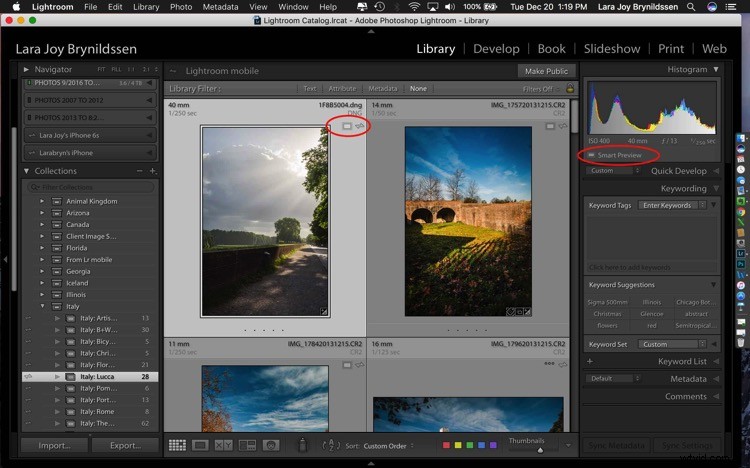Click back arrow beside Lightroom mobile
The width and height of the screenshot is (750, 468).
[x=173, y=71]
